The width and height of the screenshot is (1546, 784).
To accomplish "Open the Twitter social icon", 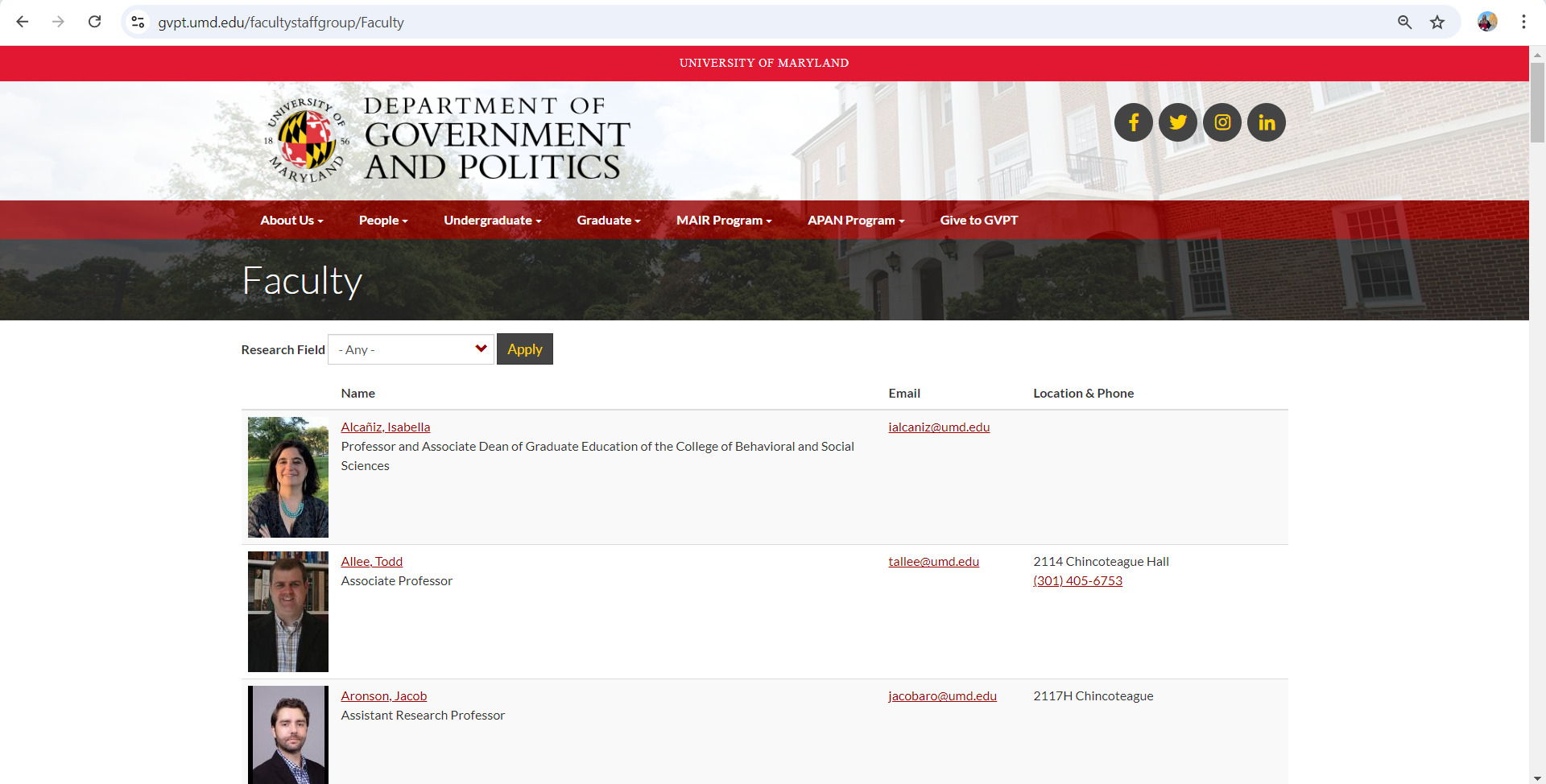I will pyautogui.click(x=1177, y=122).
